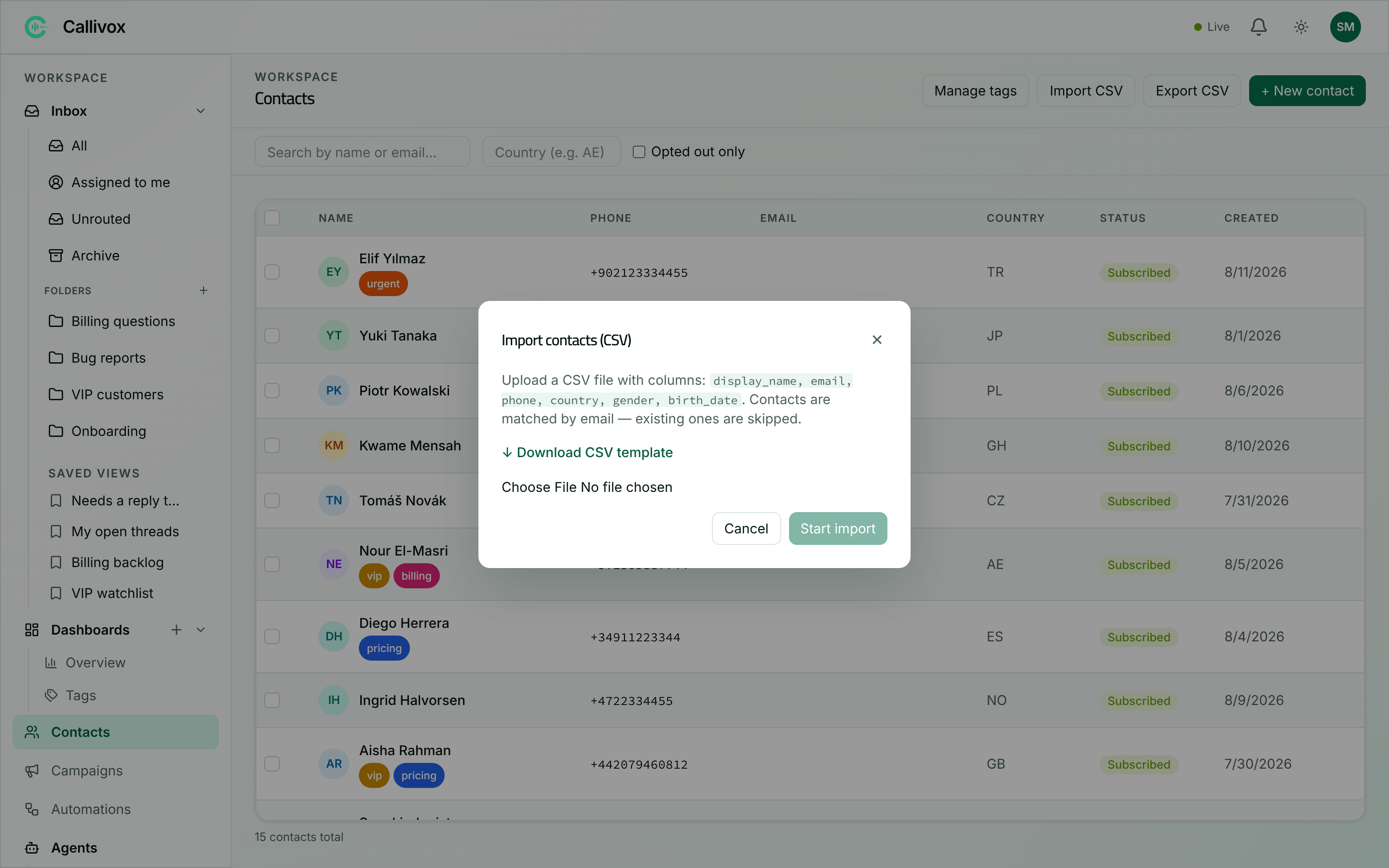Select the Aisha Rahman row checkbox
The width and height of the screenshot is (1389, 868).
click(x=272, y=764)
